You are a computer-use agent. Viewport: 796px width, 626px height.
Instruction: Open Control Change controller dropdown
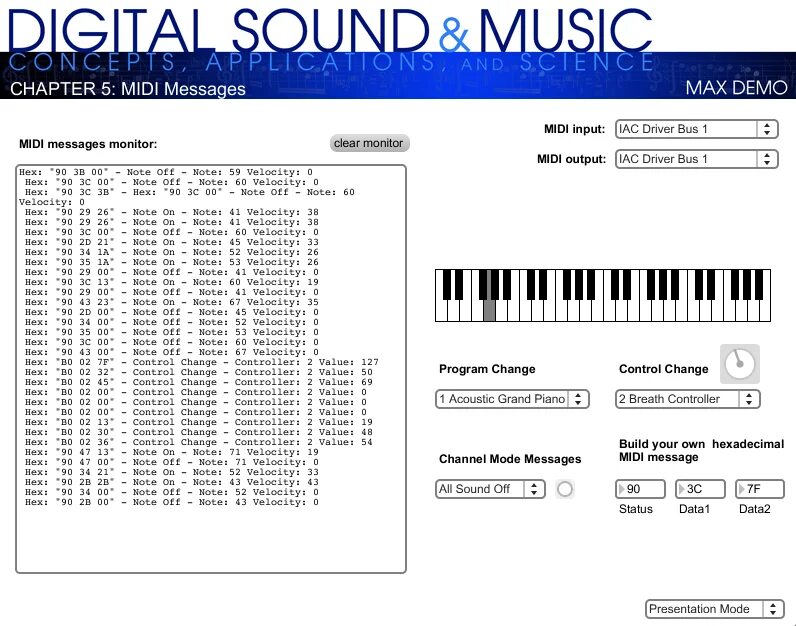point(687,399)
